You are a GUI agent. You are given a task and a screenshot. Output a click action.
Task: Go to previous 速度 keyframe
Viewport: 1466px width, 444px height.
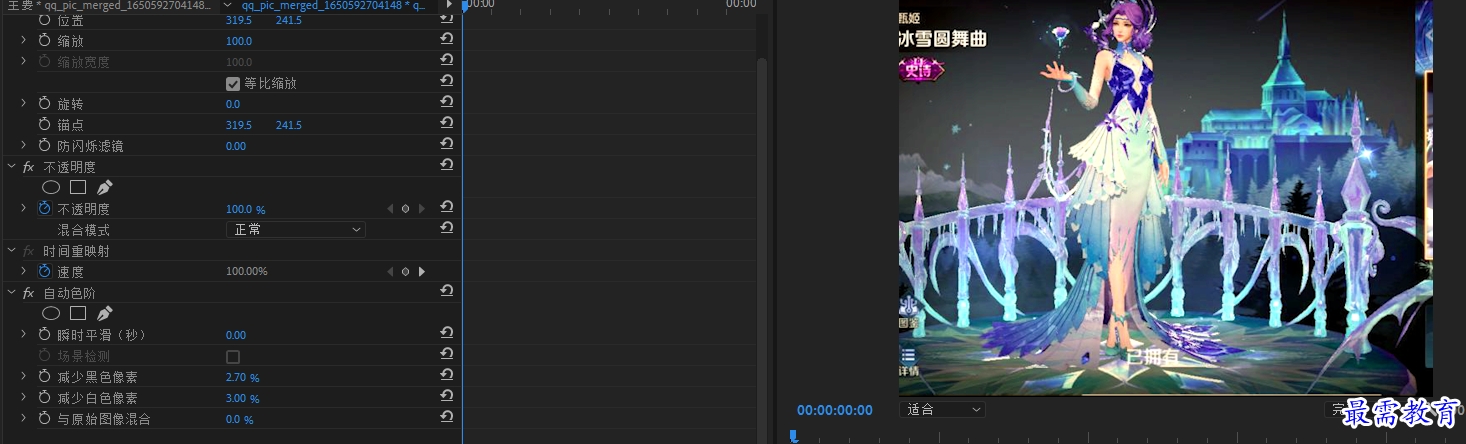coord(390,272)
